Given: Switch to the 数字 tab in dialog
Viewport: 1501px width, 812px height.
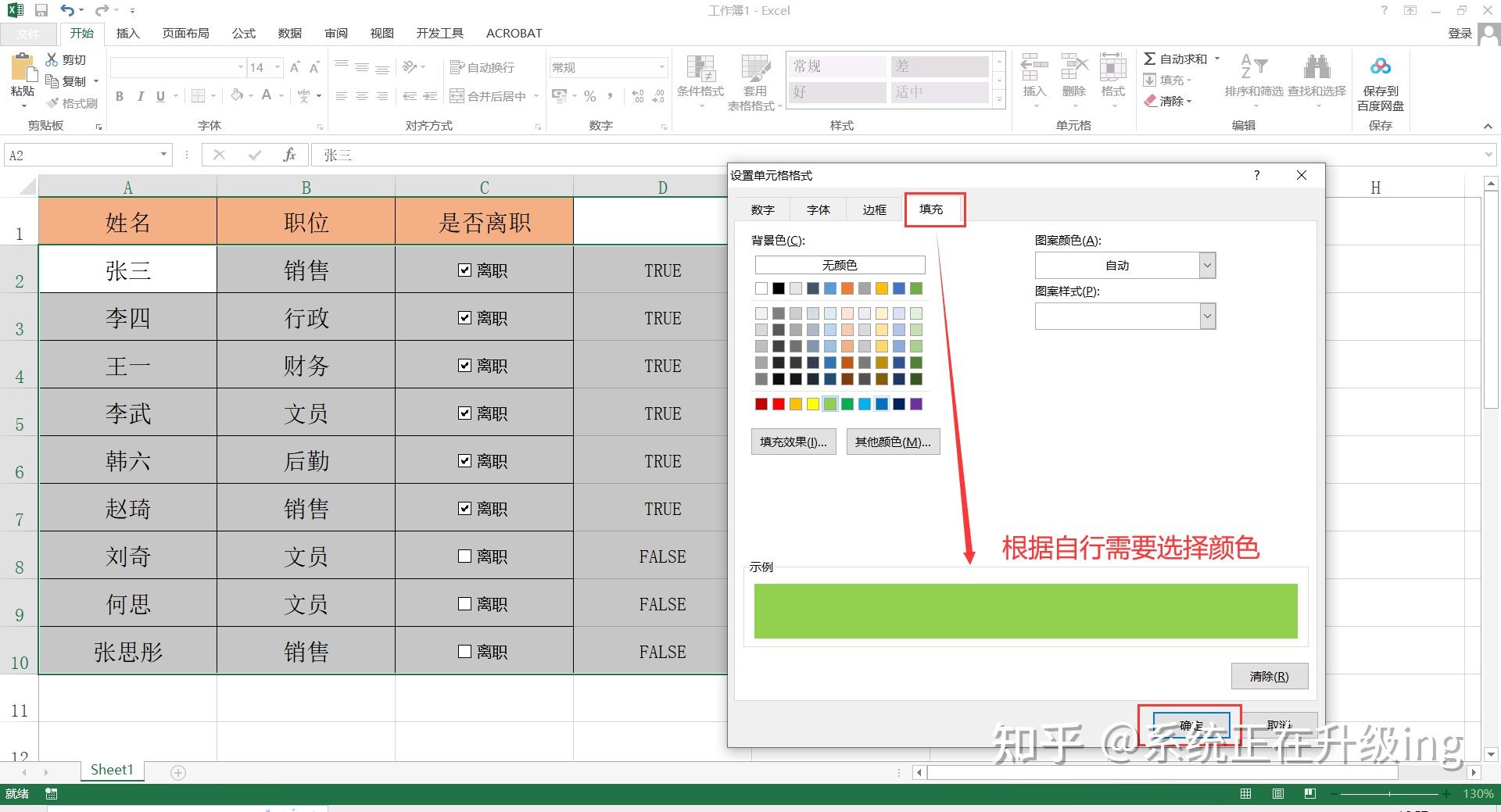Looking at the screenshot, I should [x=762, y=210].
